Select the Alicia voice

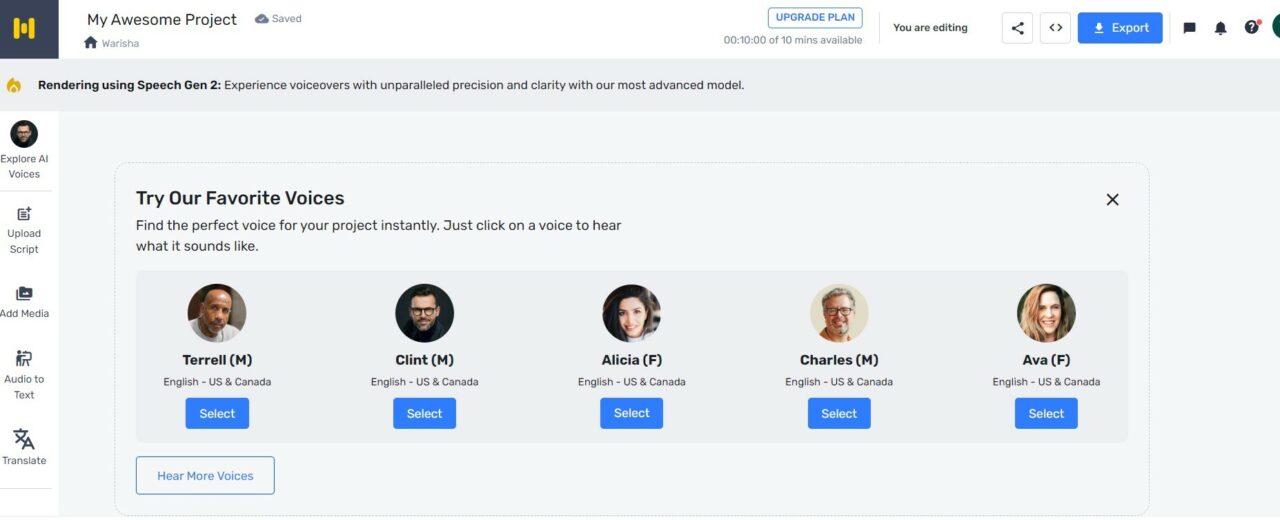point(631,413)
